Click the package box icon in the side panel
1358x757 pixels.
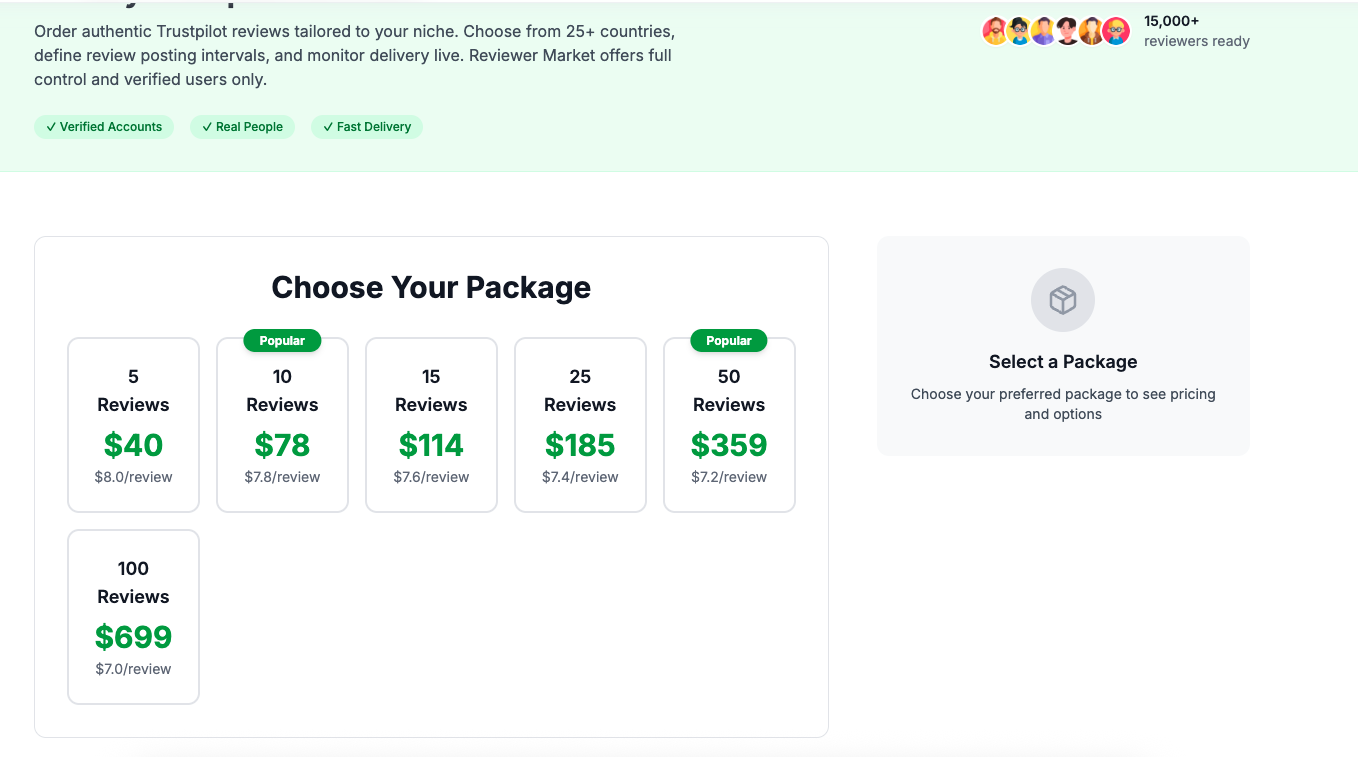coord(1063,300)
